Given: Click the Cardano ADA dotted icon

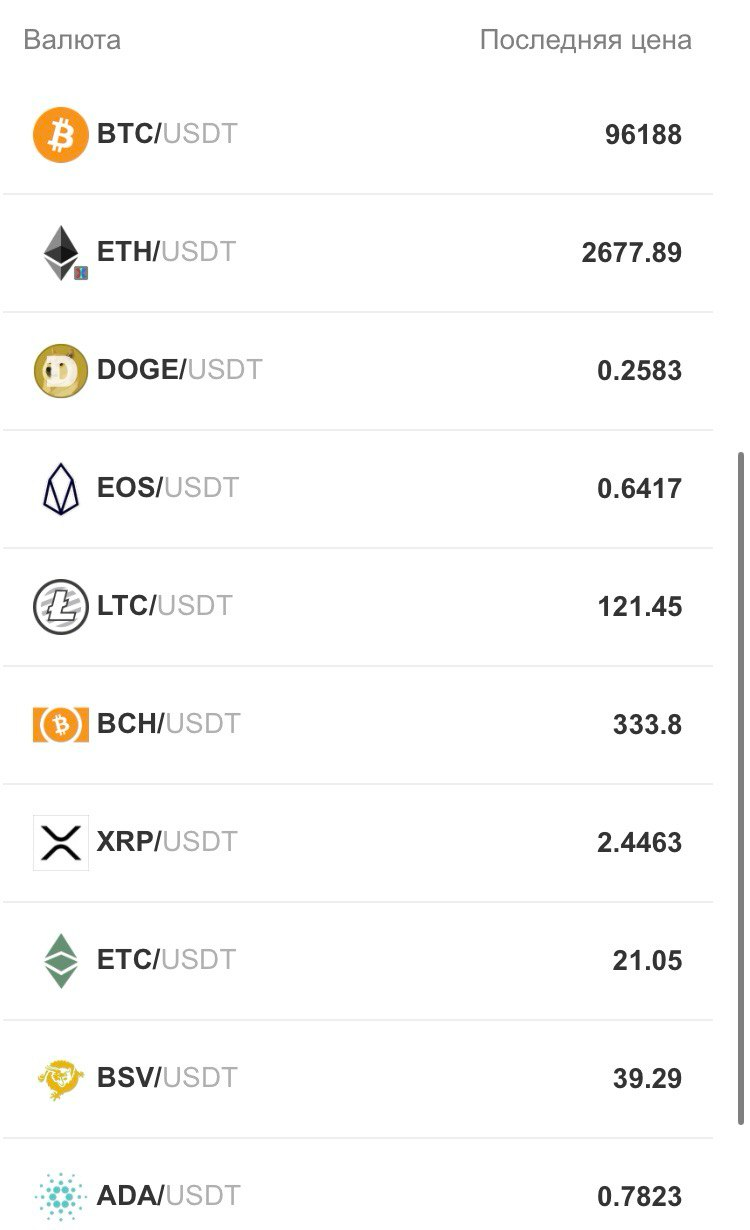Looking at the screenshot, I should pos(61,1197).
